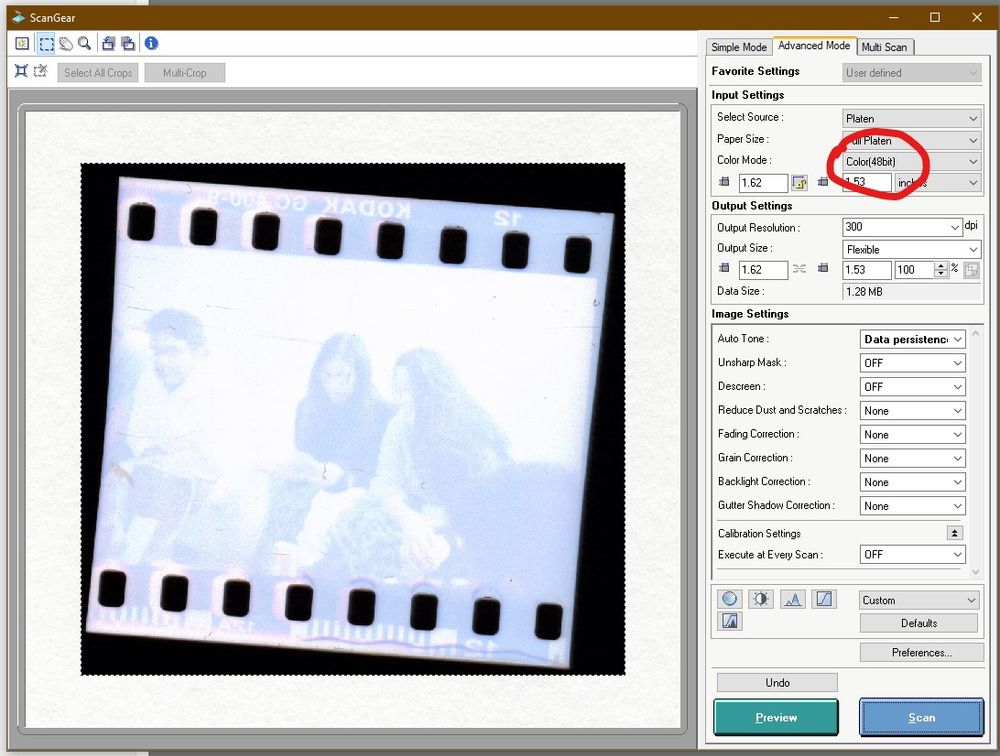Select the Zoom magnifier tool
The image size is (1000, 756).
84,43
